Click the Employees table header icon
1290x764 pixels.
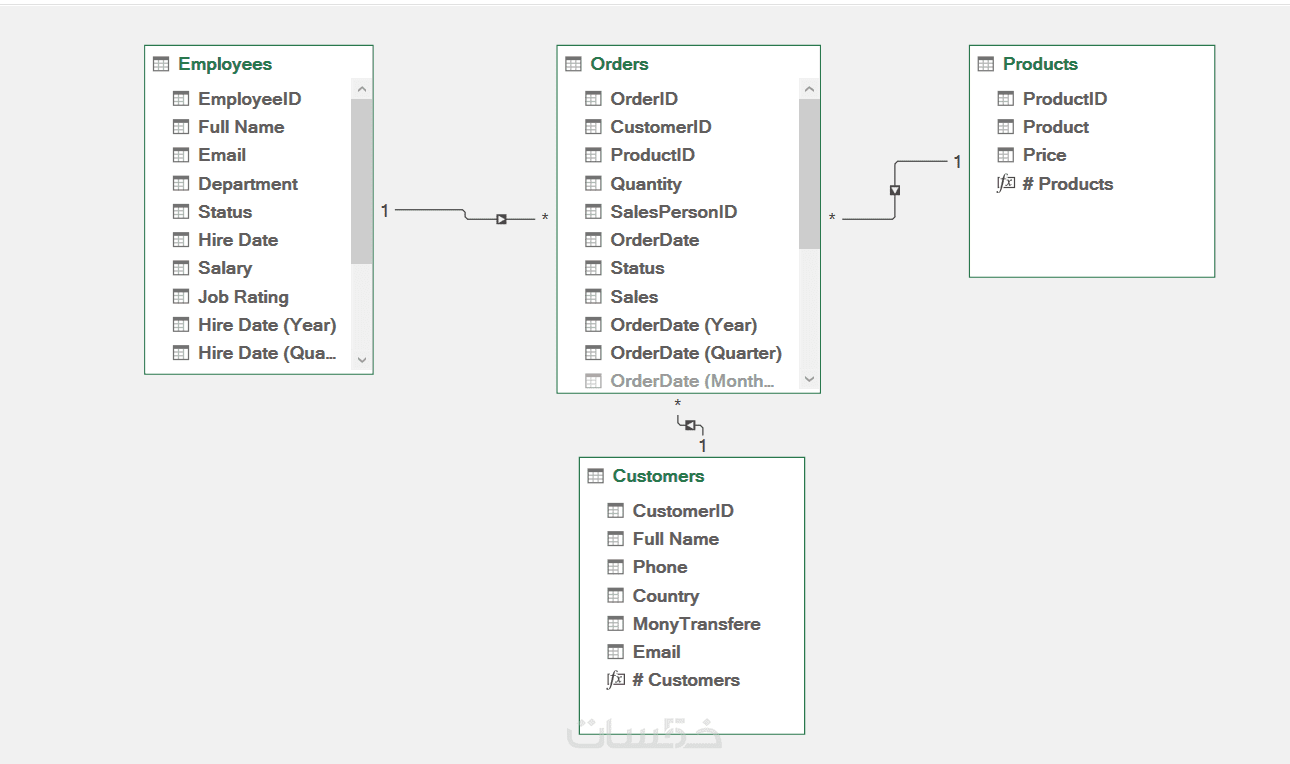(x=161, y=64)
